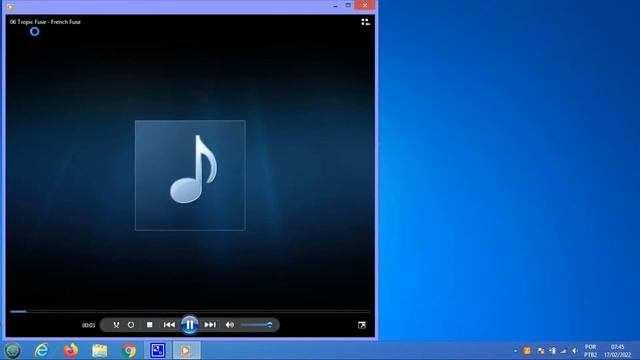Click the Media Player title bar icon

pyautogui.click(x=10, y=7)
